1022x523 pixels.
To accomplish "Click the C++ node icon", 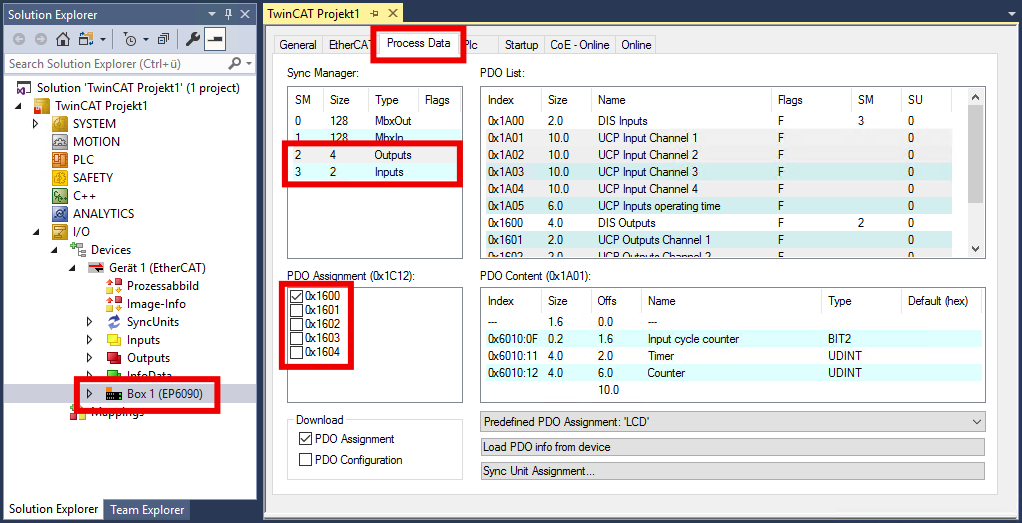I will pyautogui.click(x=60, y=196).
